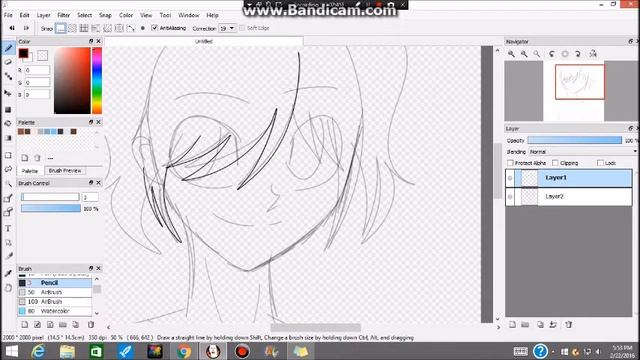Select the rectangular Select tool
This screenshot has width=640, height=360.
point(8,156)
